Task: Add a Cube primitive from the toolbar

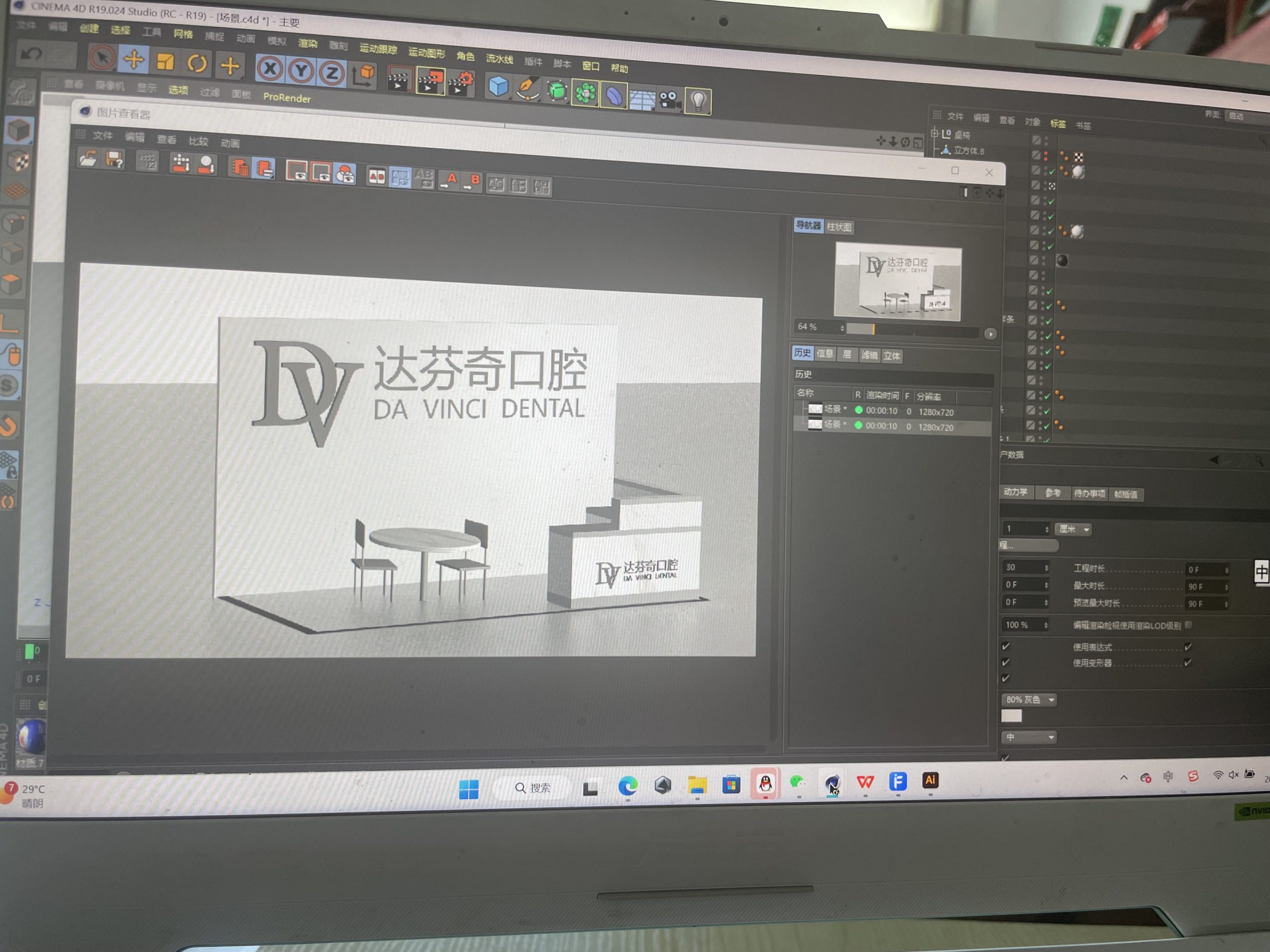Action: (498, 87)
